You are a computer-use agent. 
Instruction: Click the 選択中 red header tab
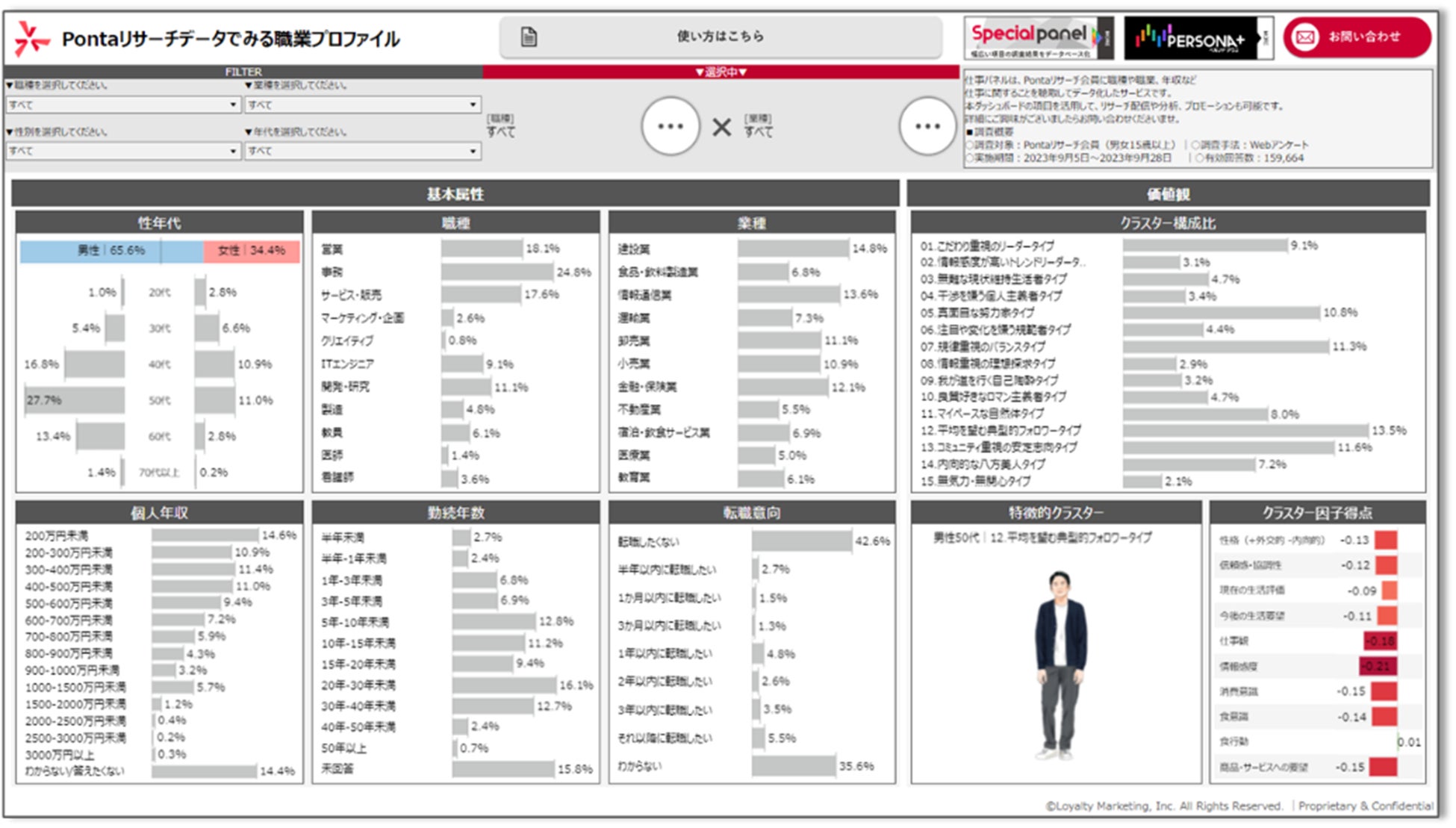[721, 72]
